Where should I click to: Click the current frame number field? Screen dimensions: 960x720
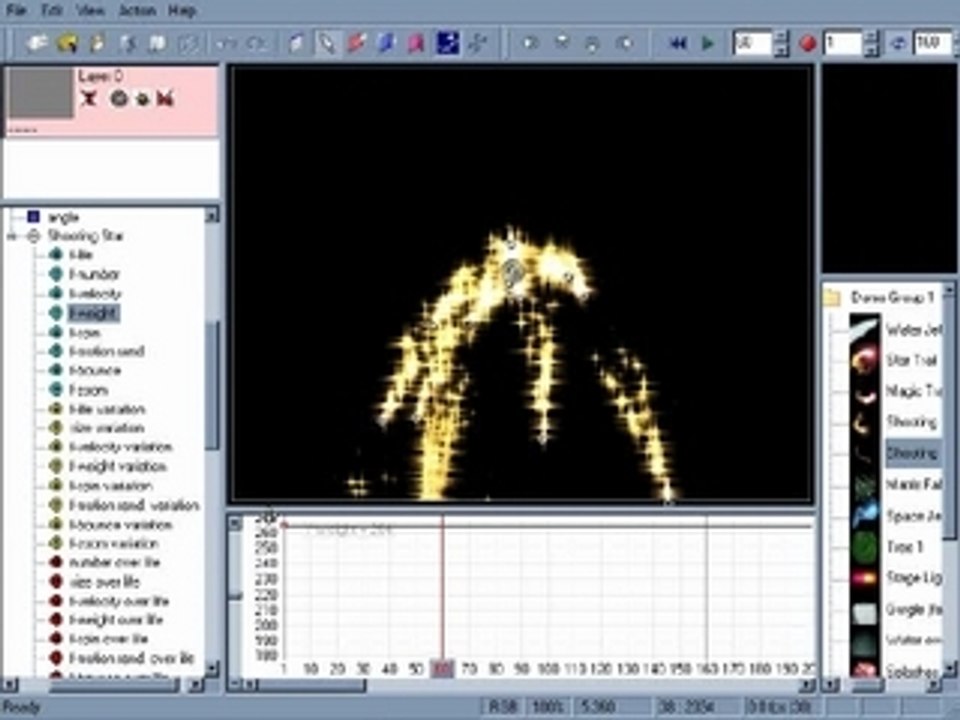[751, 43]
